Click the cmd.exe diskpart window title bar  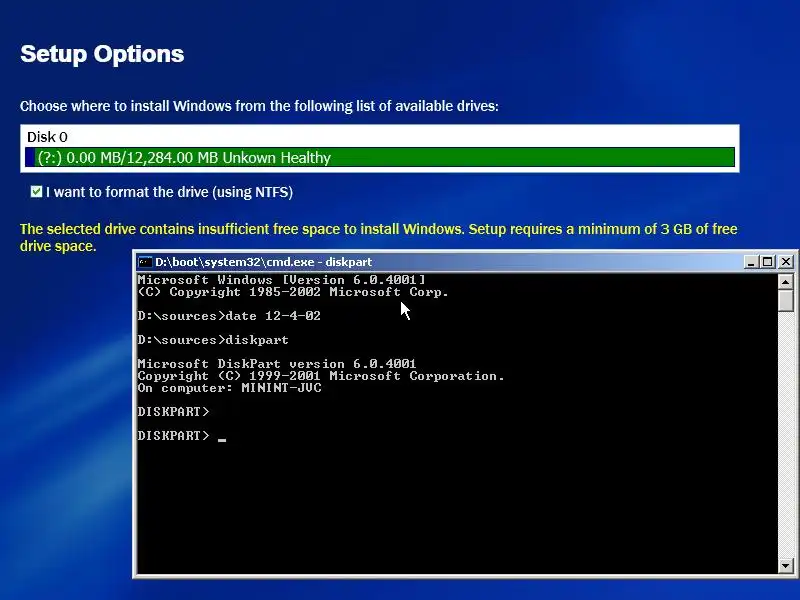tap(439, 262)
